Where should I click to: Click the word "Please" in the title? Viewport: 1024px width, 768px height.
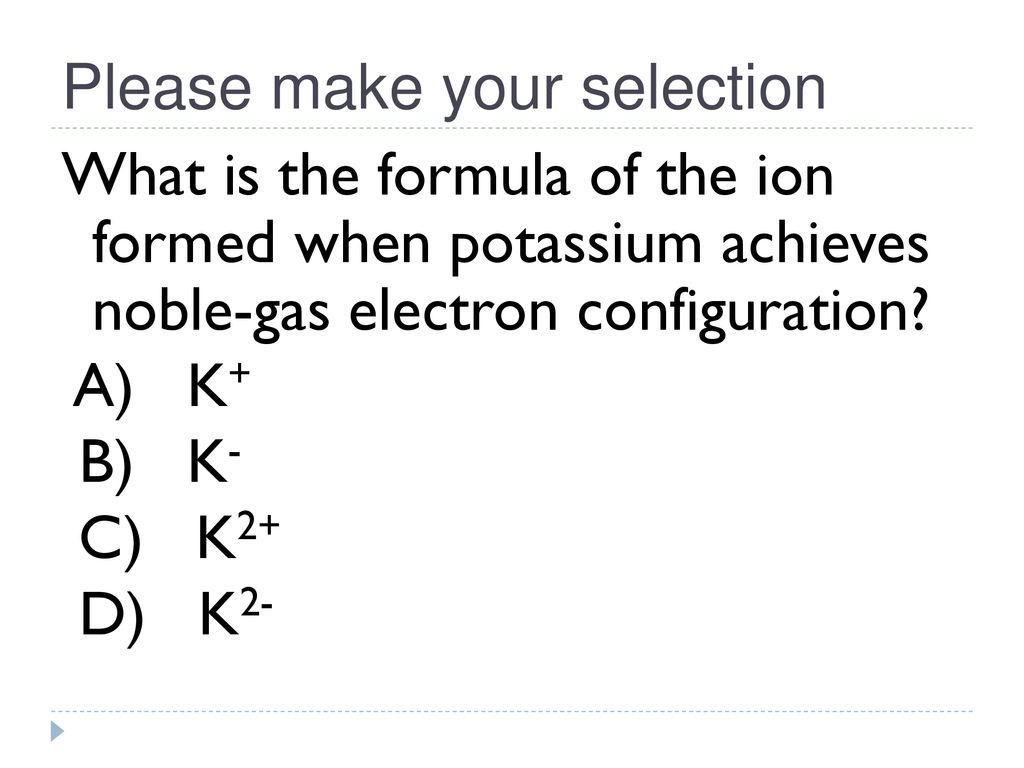coord(157,88)
